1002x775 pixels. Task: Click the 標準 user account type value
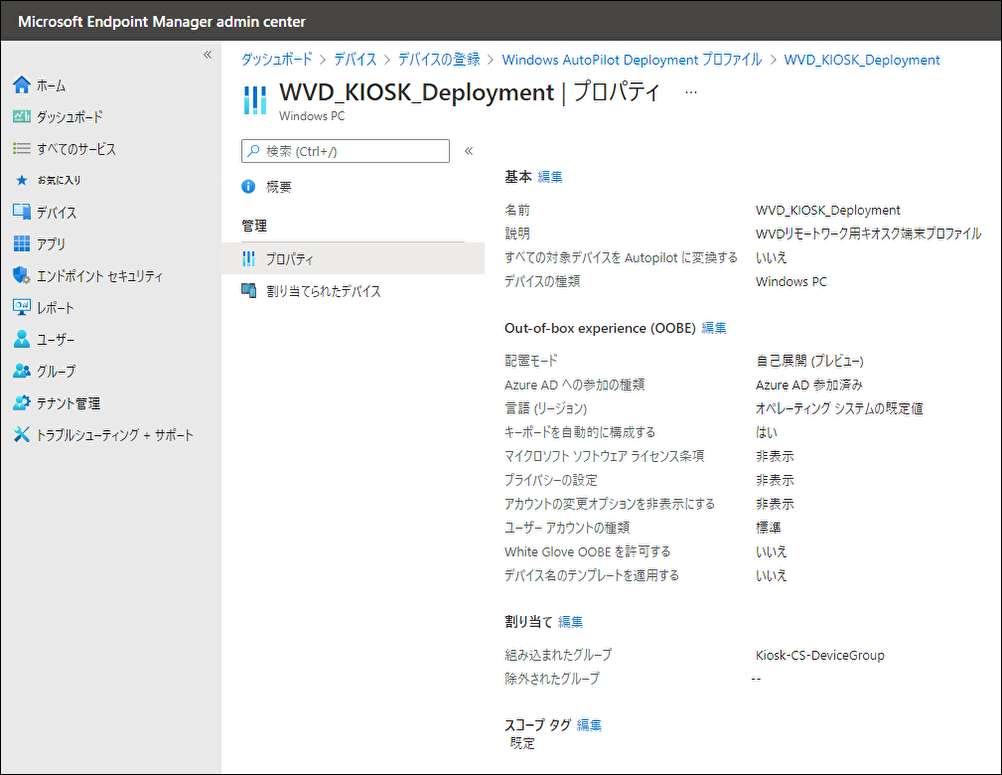coord(768,528)
